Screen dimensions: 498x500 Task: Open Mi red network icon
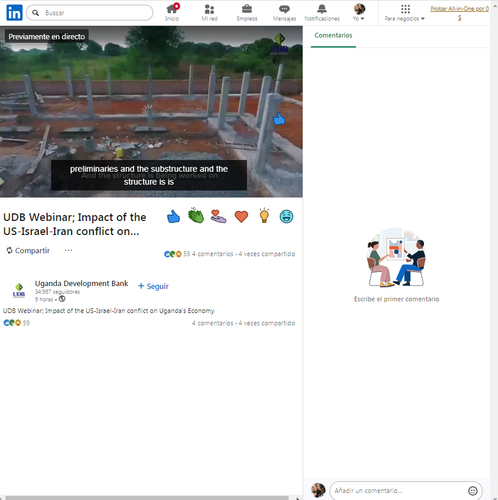pyautogui.click(x=209, y=12)
